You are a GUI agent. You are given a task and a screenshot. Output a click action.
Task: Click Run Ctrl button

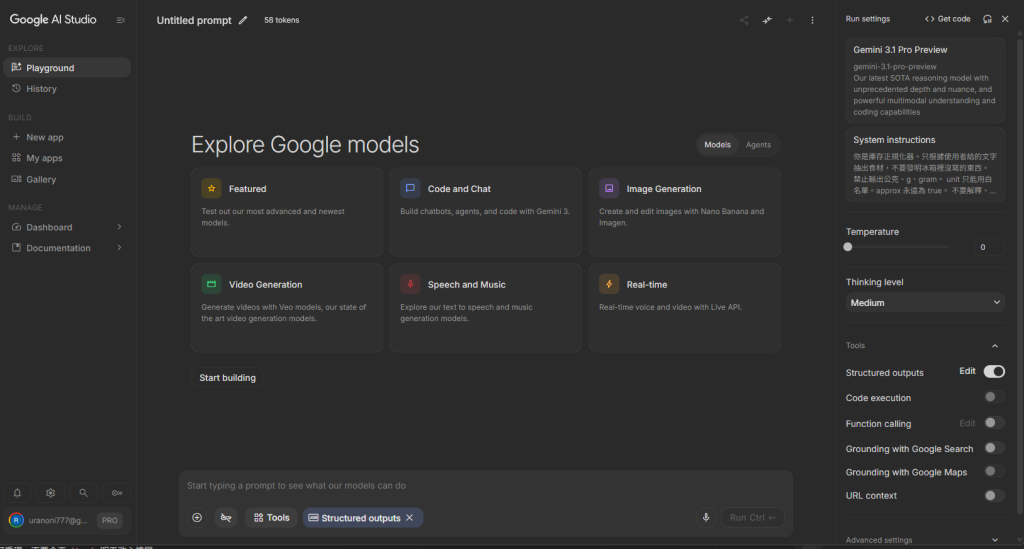752,518
